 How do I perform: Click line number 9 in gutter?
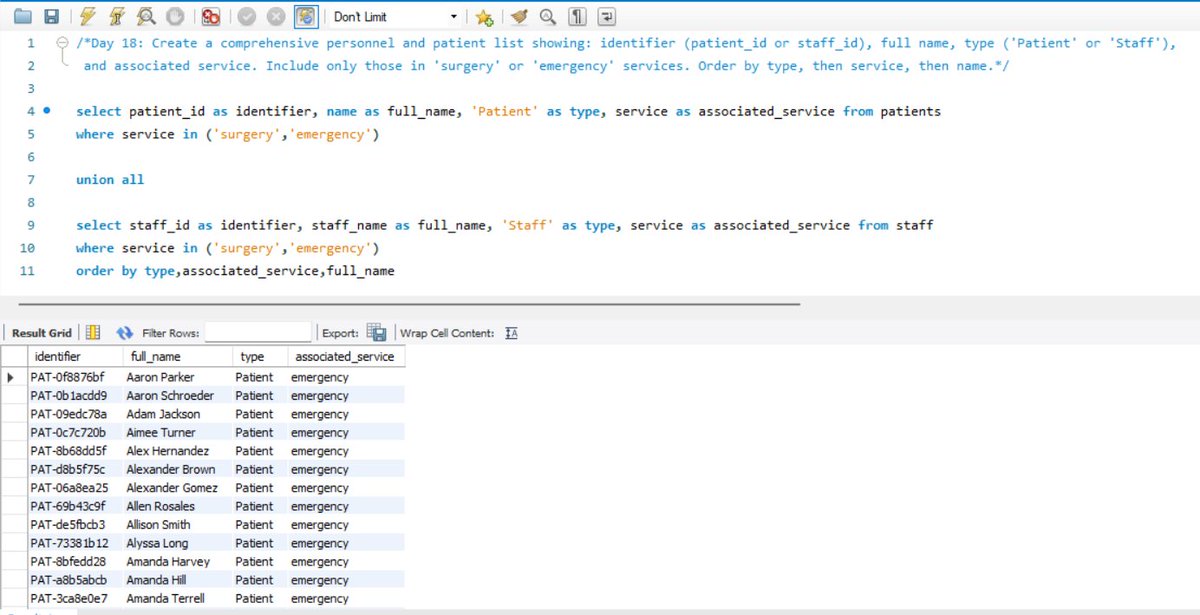(30, 225)
